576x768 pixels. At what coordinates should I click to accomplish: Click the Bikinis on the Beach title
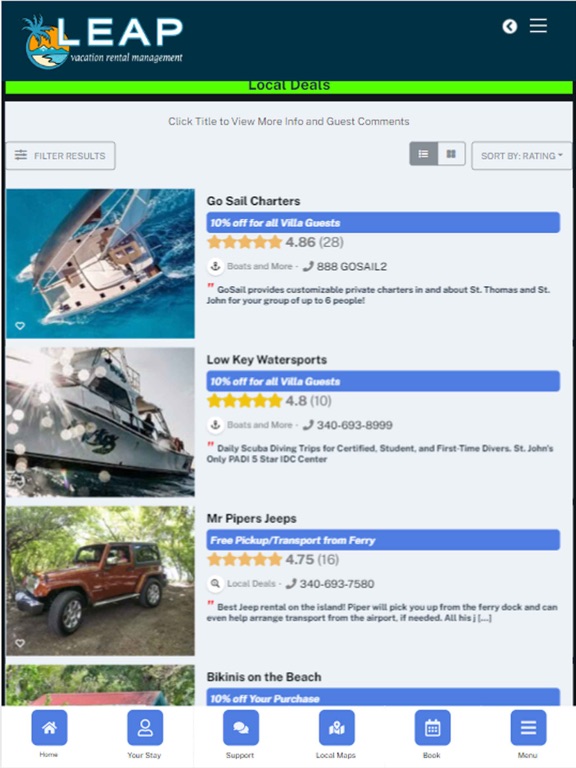[264, 677]
